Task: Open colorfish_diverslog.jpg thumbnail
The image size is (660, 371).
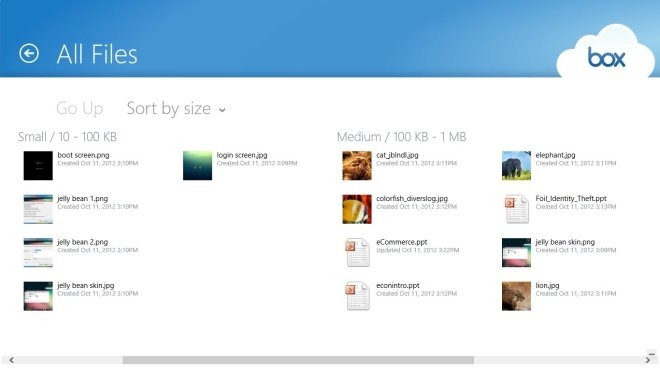Action: (x=357, y=209)
